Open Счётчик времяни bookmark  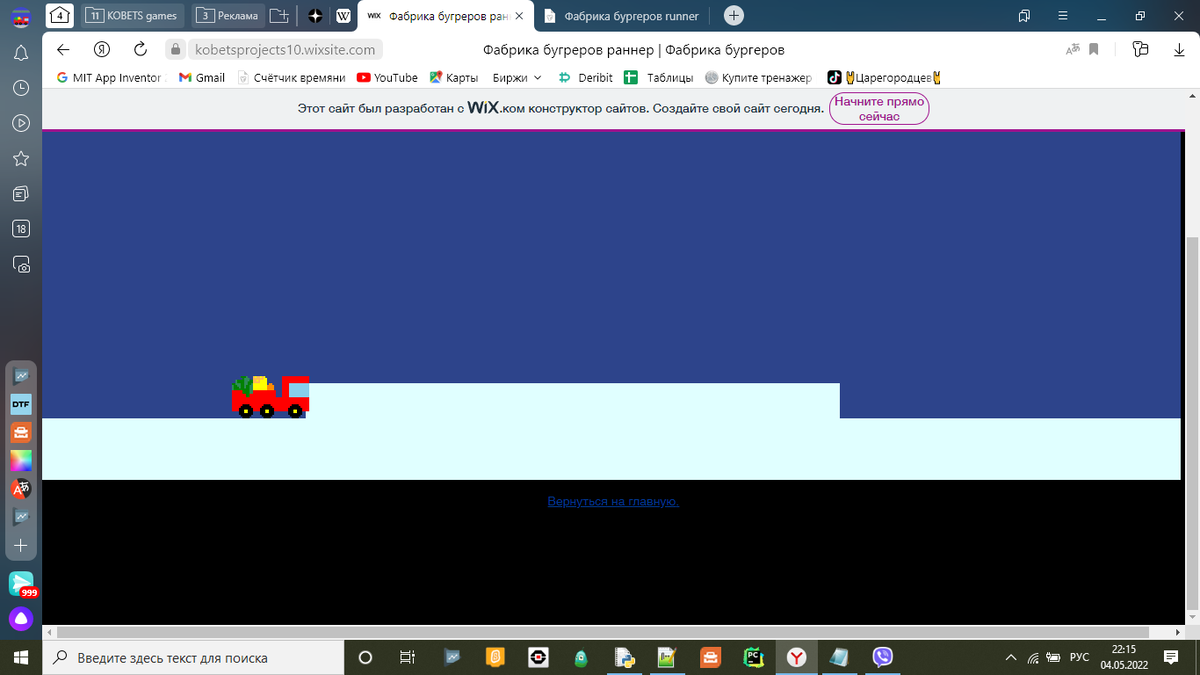[x=292, y=77]
